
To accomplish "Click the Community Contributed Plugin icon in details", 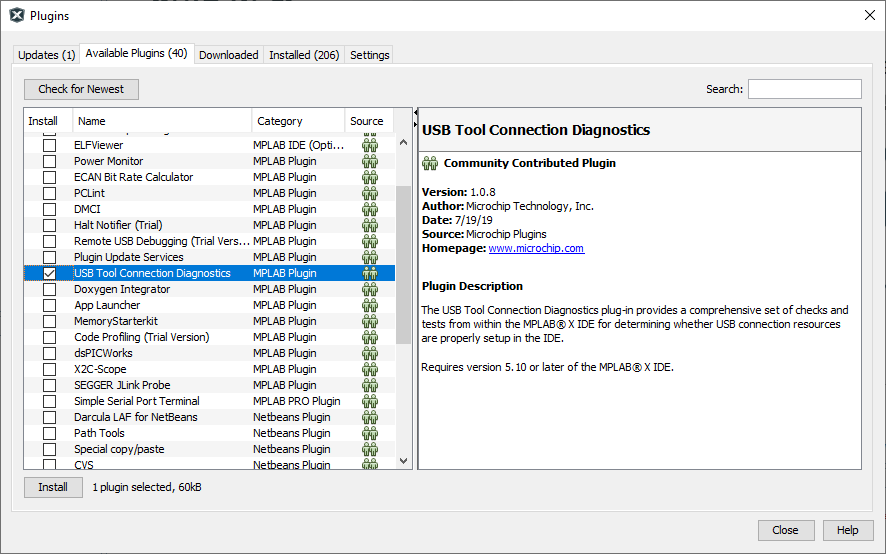I will point(430,163).
